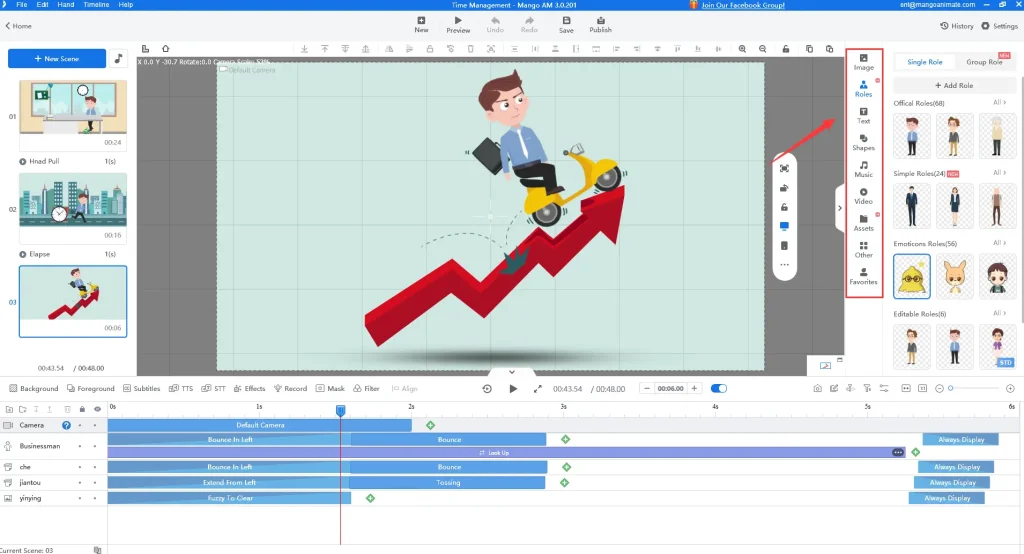Image resolution: width=1024 pixels, height=554 pixels.
Task: Click the Preview icon in top toolbar
Action: coord(458,24)
